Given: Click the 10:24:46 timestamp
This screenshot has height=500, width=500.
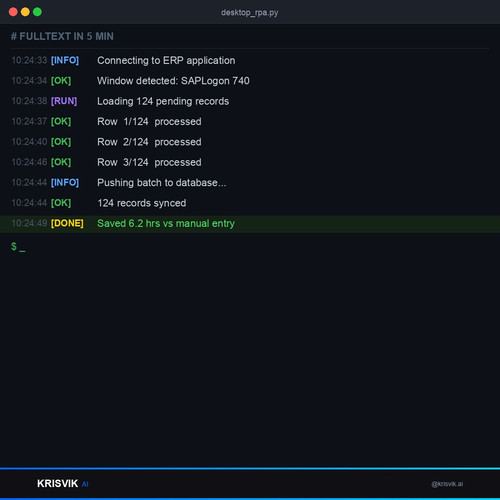Looking at the screenshot, I should tap(29, 162).
